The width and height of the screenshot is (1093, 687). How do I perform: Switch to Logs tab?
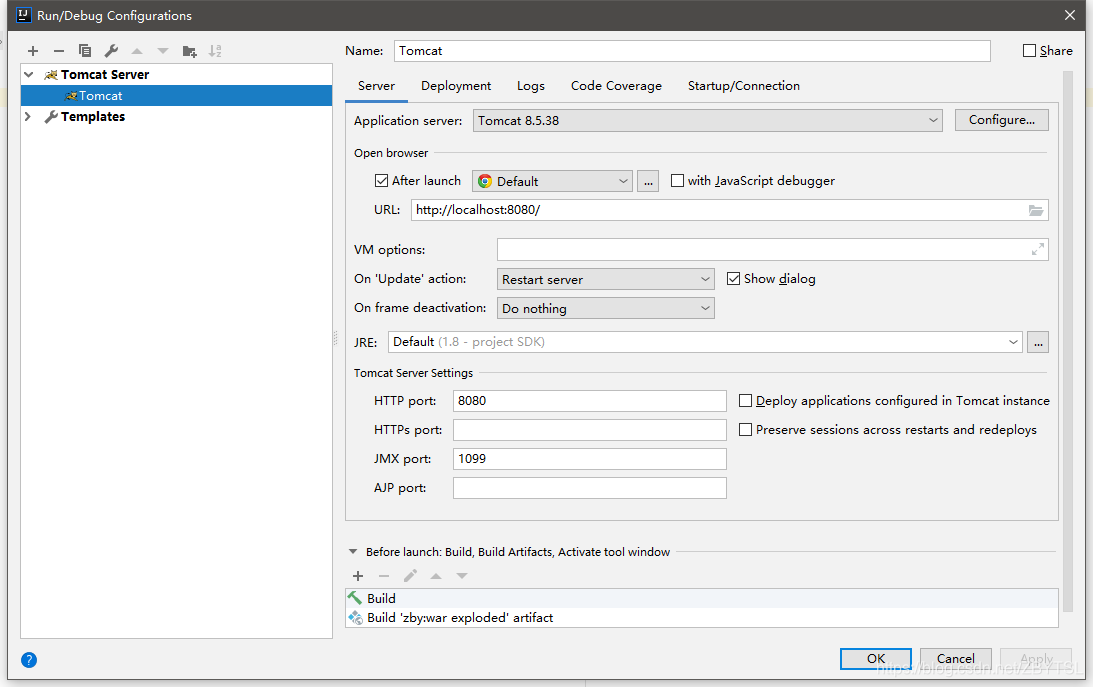pyautogui.click(x=530, y=86)
